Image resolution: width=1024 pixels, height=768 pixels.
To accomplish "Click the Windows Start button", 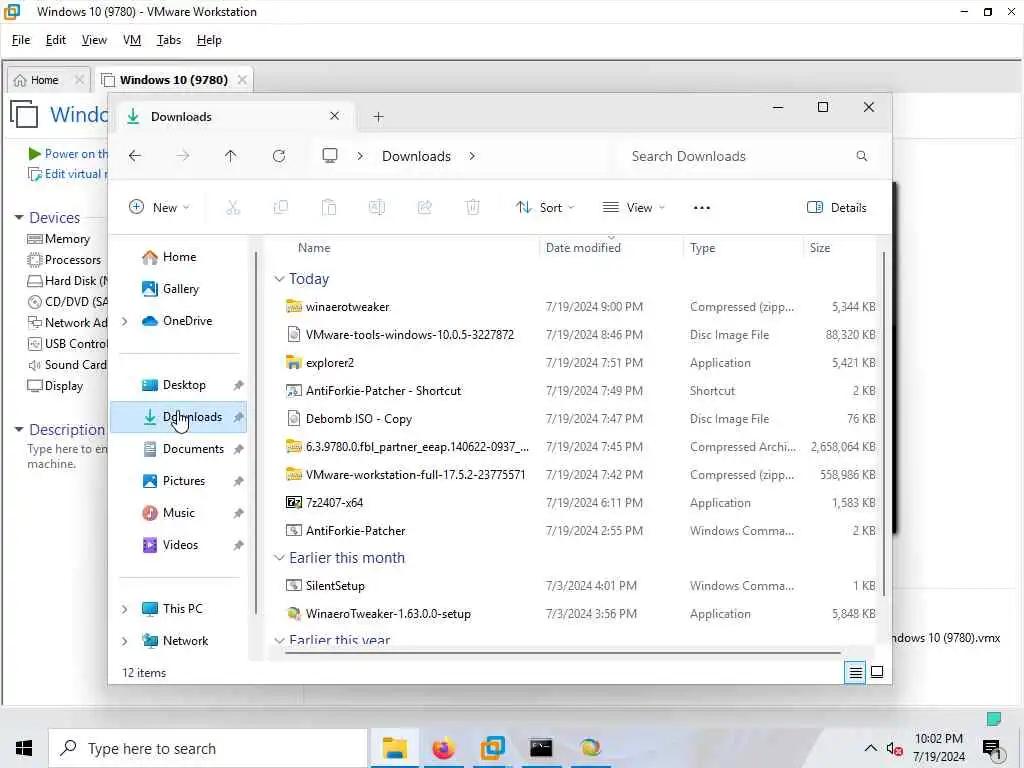I will [x=24, y=748].
